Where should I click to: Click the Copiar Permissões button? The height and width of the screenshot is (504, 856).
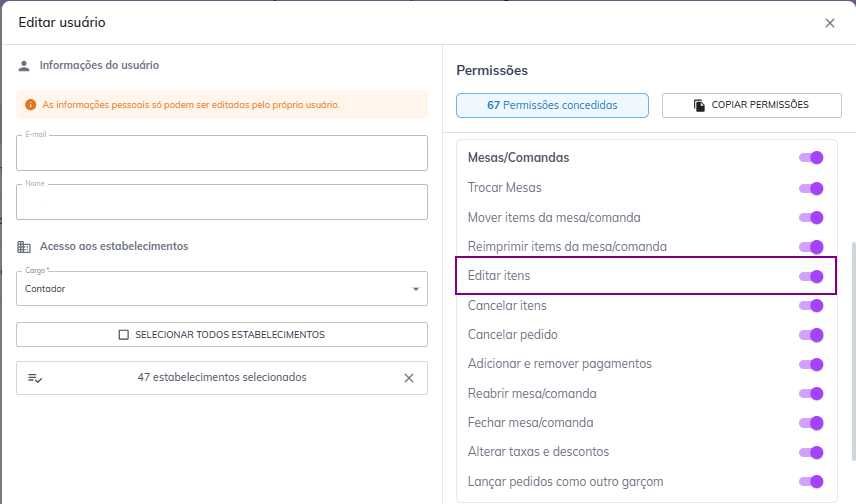(750, 105)
